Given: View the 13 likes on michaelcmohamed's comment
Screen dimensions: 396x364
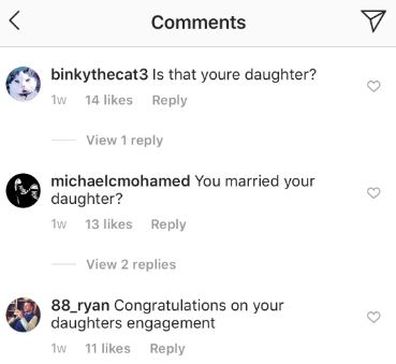Looking at the screenshot, I should pos(109,224).
